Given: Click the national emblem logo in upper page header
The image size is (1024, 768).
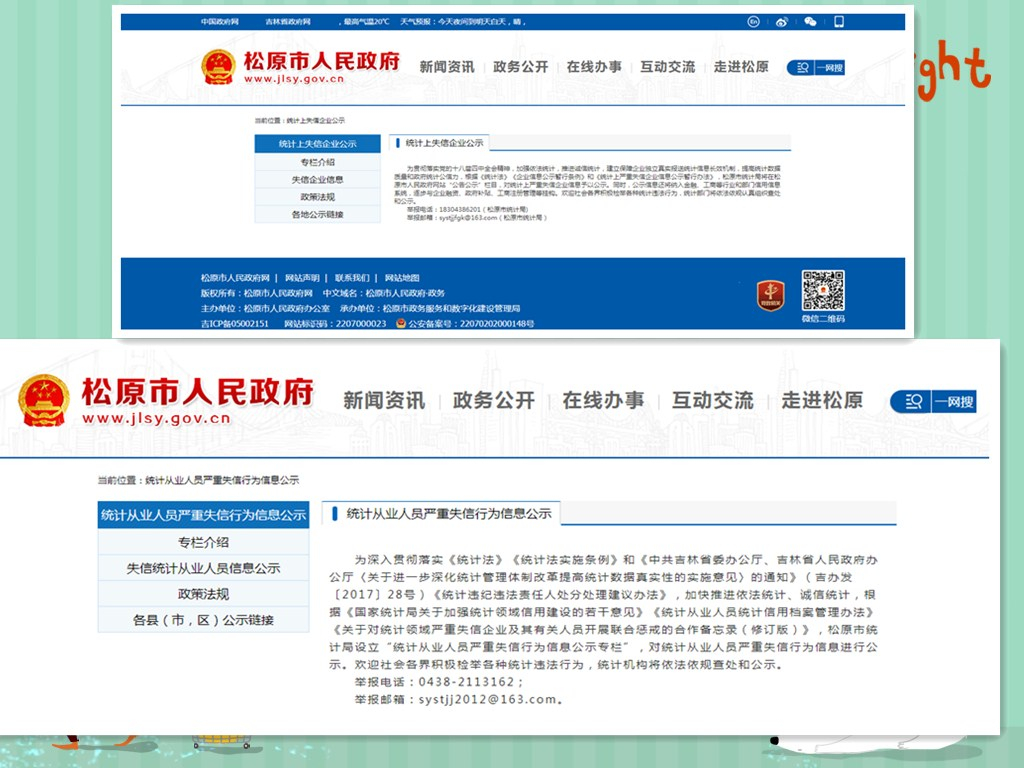Looking at the screenshot, I should (x=218, y=67).
